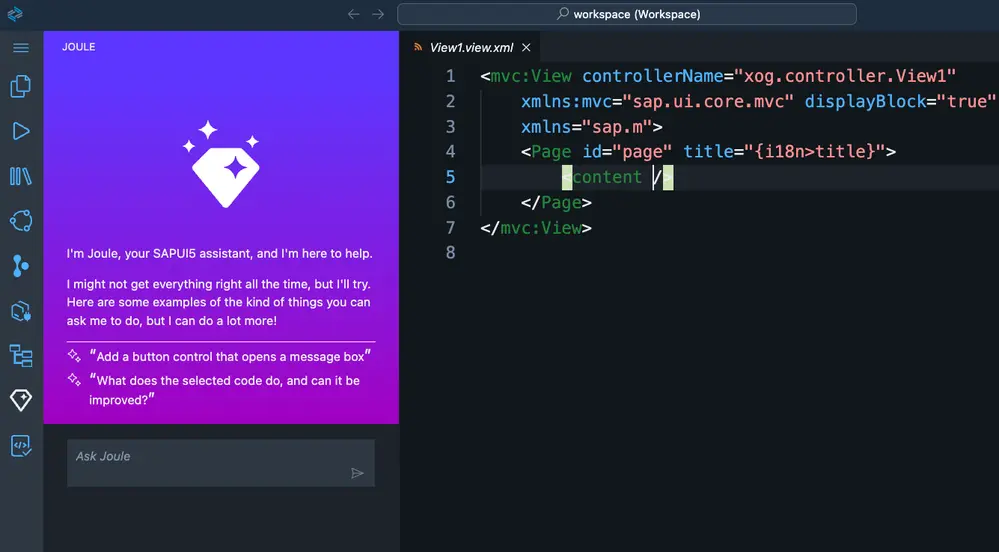Screen dimensions: 999x552
Task: Click the xmlns="sap.m" code line
Action: click(x=592, y=127)
